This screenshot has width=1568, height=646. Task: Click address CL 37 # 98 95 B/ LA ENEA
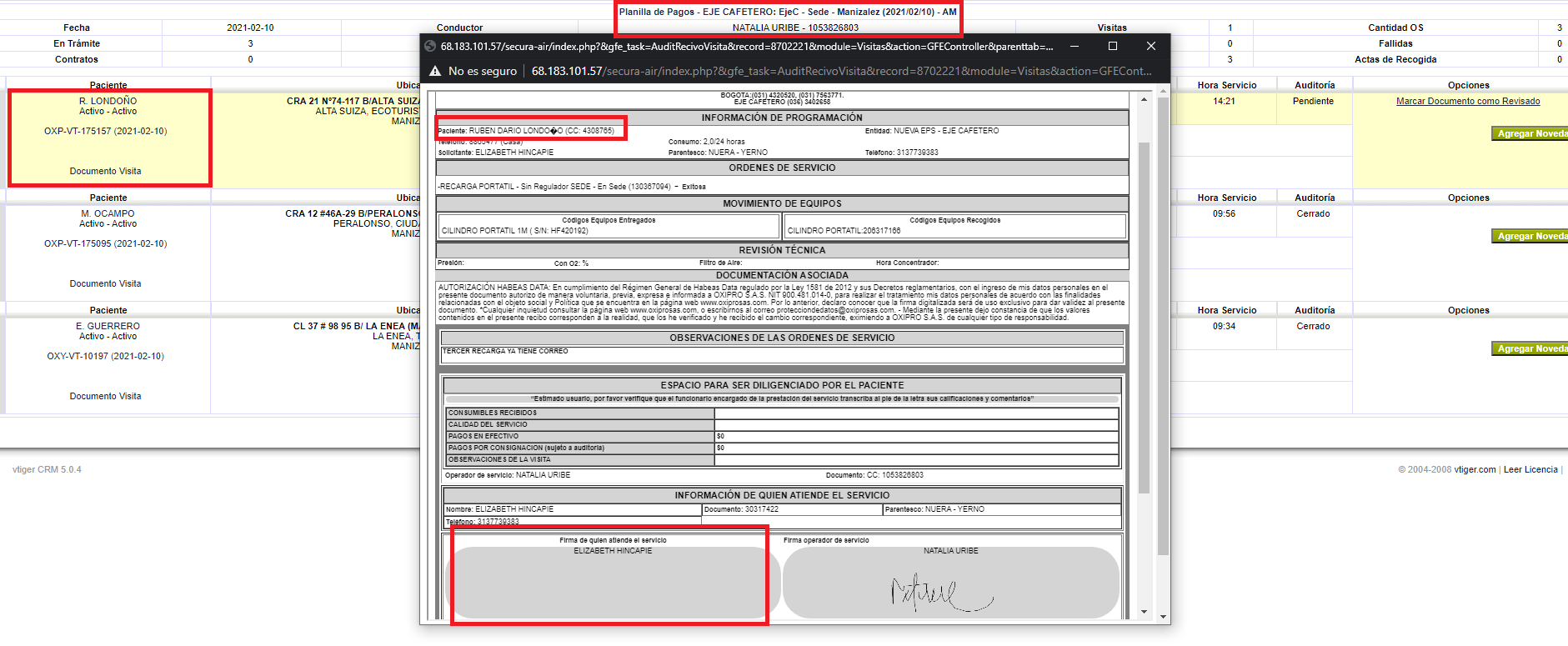(x=357, y=327)
